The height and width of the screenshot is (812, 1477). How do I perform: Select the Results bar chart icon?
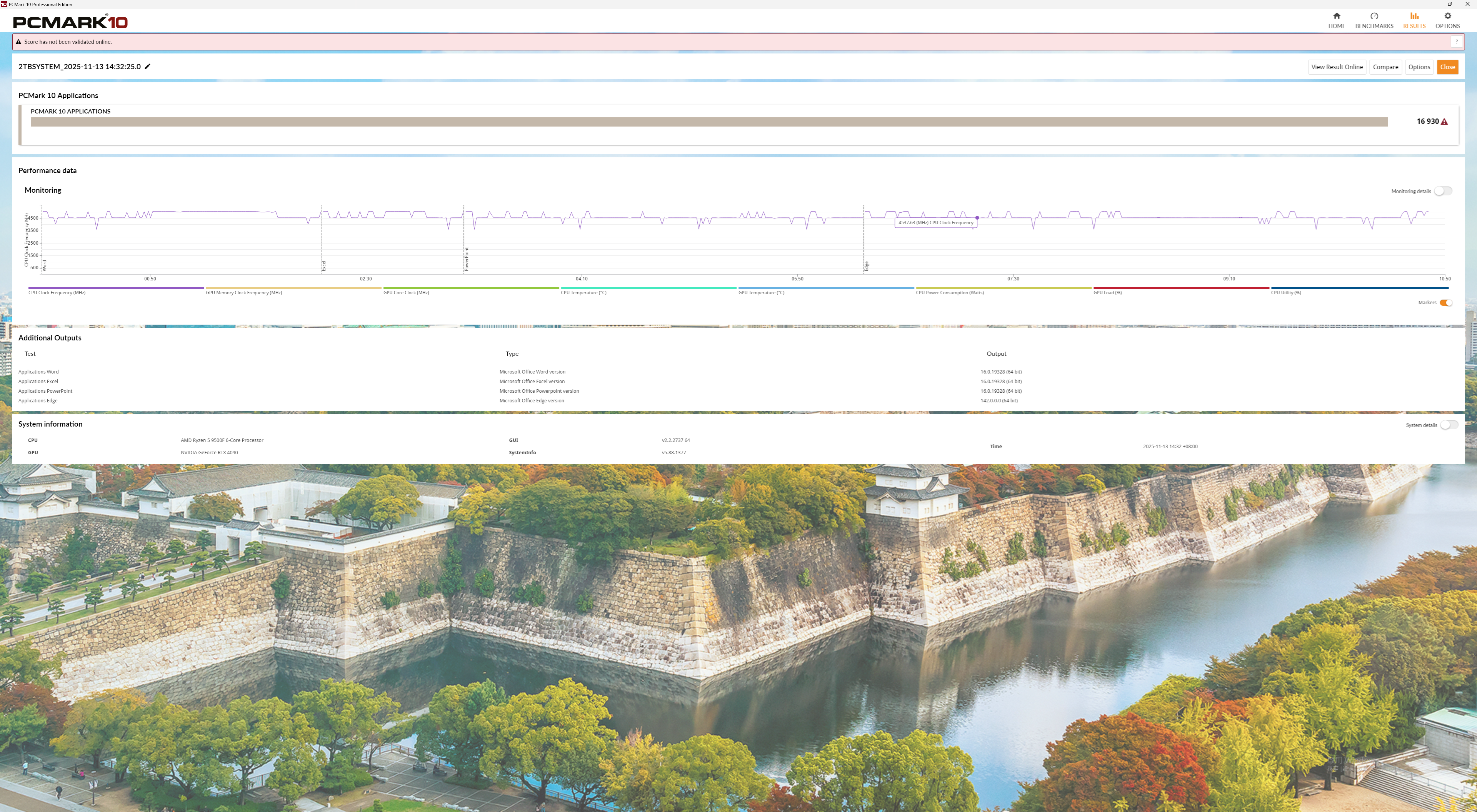pos(1414,16)
